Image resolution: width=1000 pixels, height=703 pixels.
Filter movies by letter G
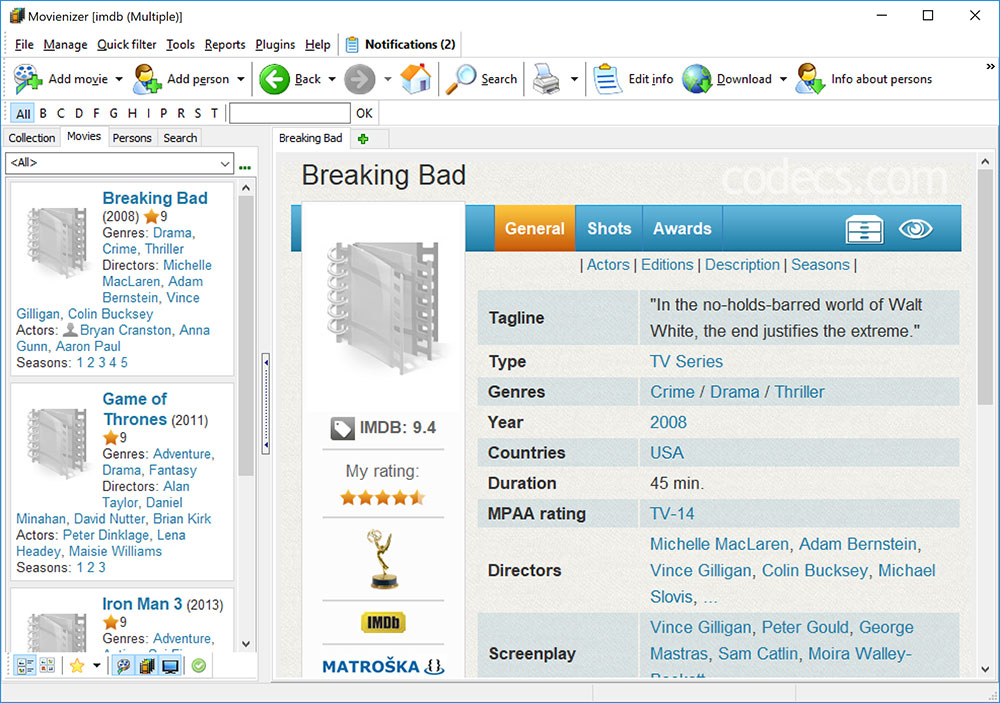[x=114, y=113]
